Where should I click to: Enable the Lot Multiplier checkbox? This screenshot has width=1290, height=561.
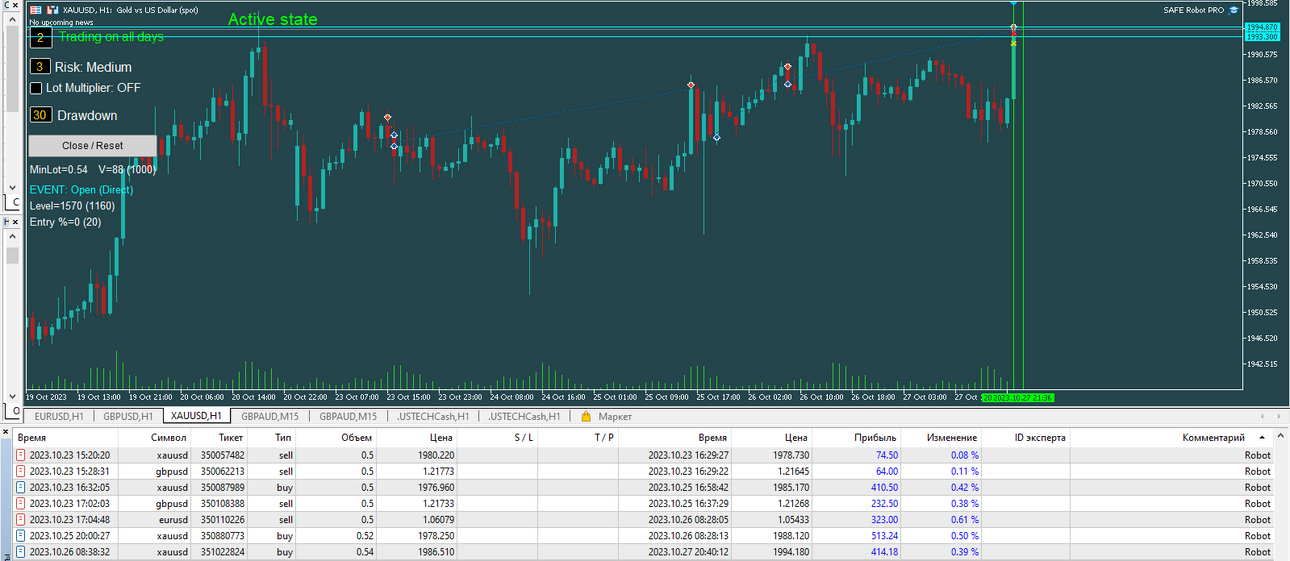coord(36,88)
